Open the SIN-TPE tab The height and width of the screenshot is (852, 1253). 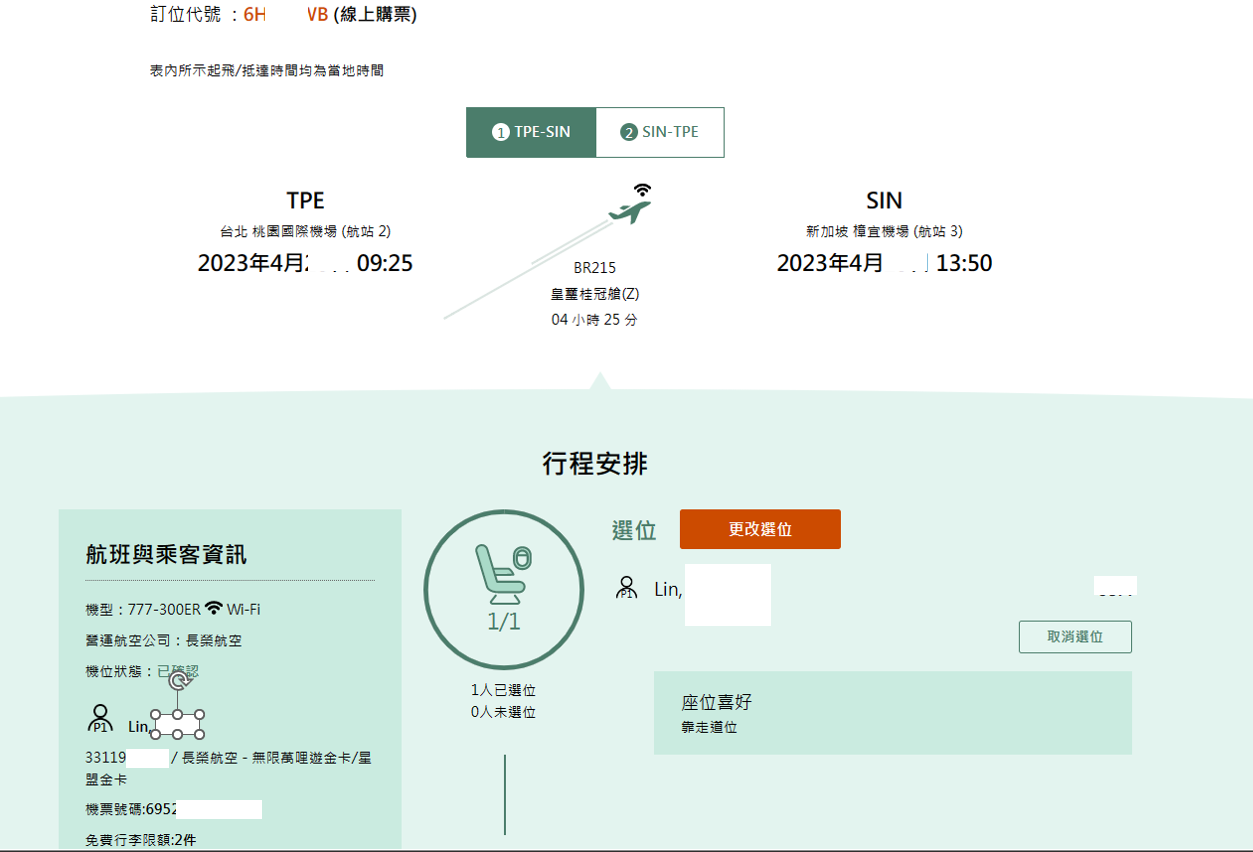(660, 131)
